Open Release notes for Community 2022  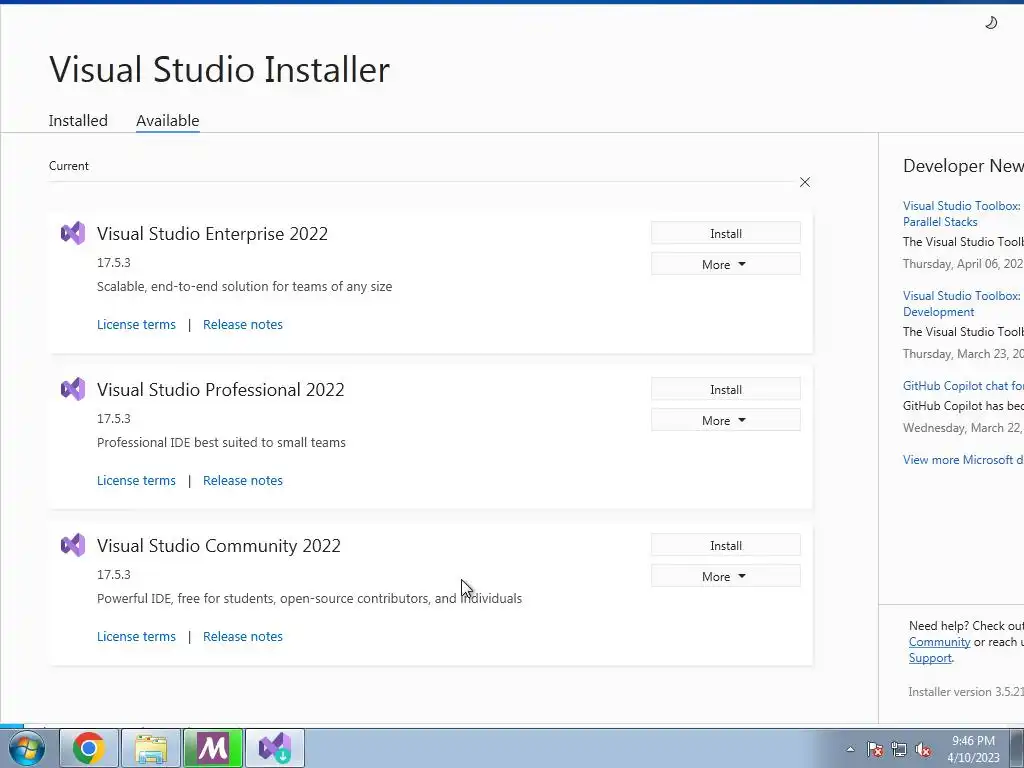[x=243, y=636]
